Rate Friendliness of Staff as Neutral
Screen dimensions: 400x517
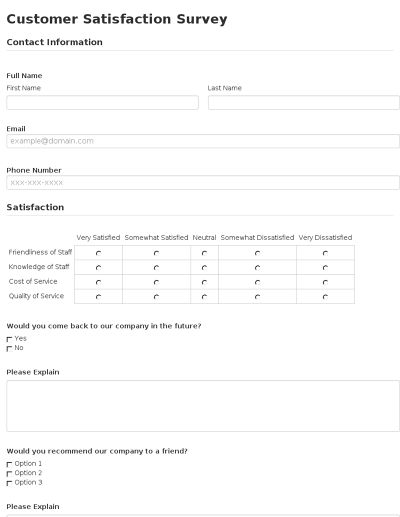tap(204, 253)
